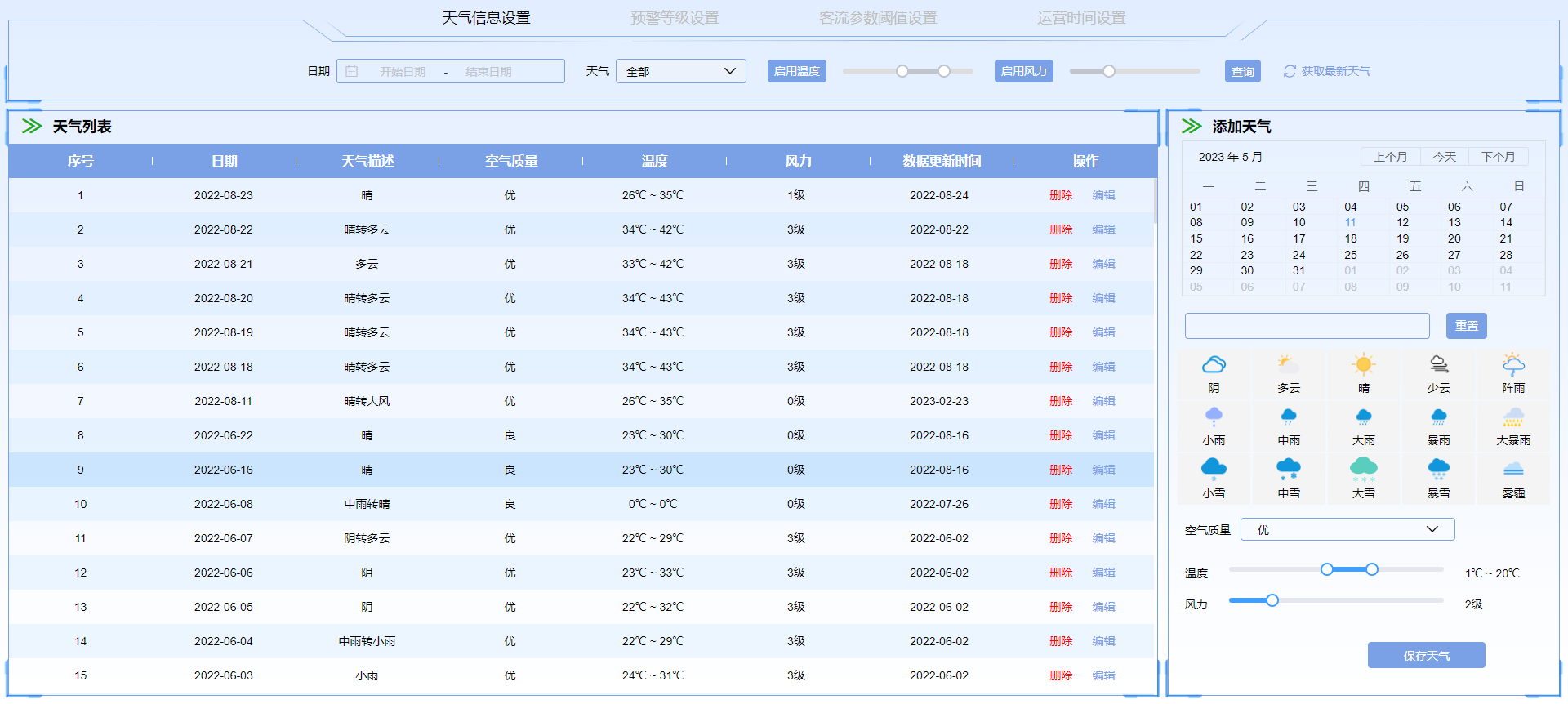
Task: Delete the row dated 2022-08-23
Action: coord(1060,195)
